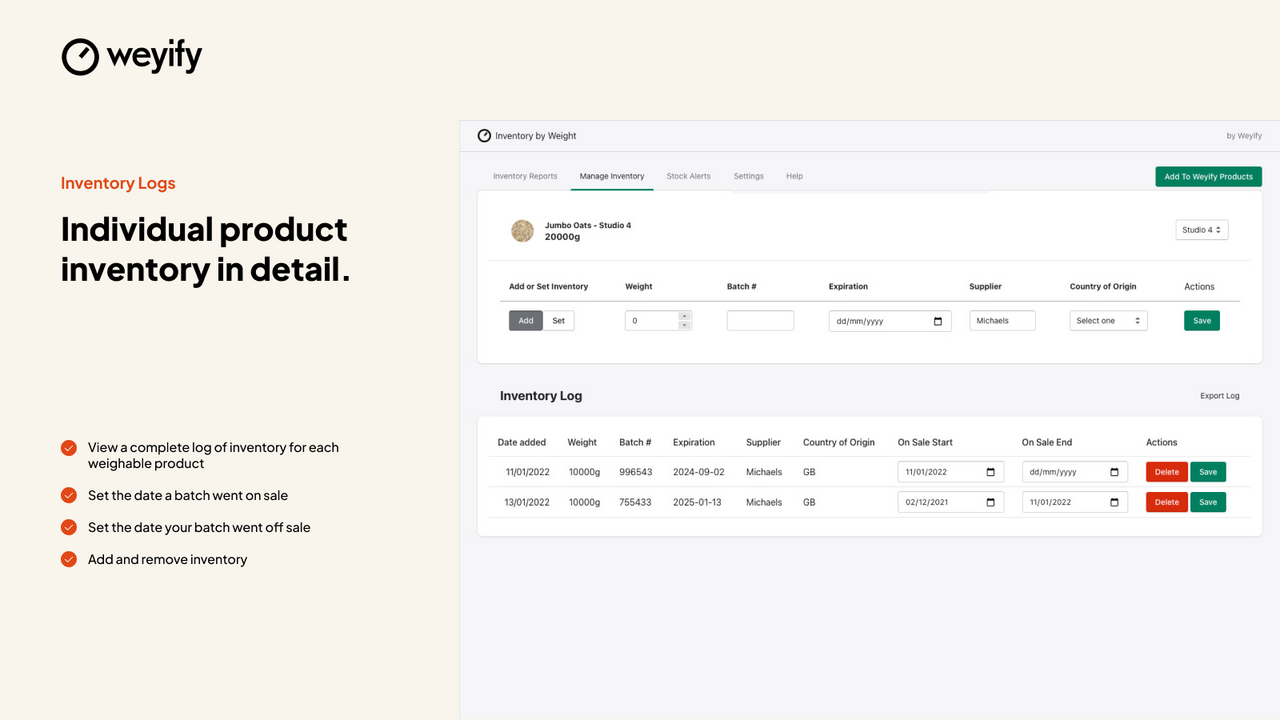Screen dimensions: 1280x720
Task: Click On Sale End date for batch 755433
Action: pyautogui.click(x=1075, y=502)
